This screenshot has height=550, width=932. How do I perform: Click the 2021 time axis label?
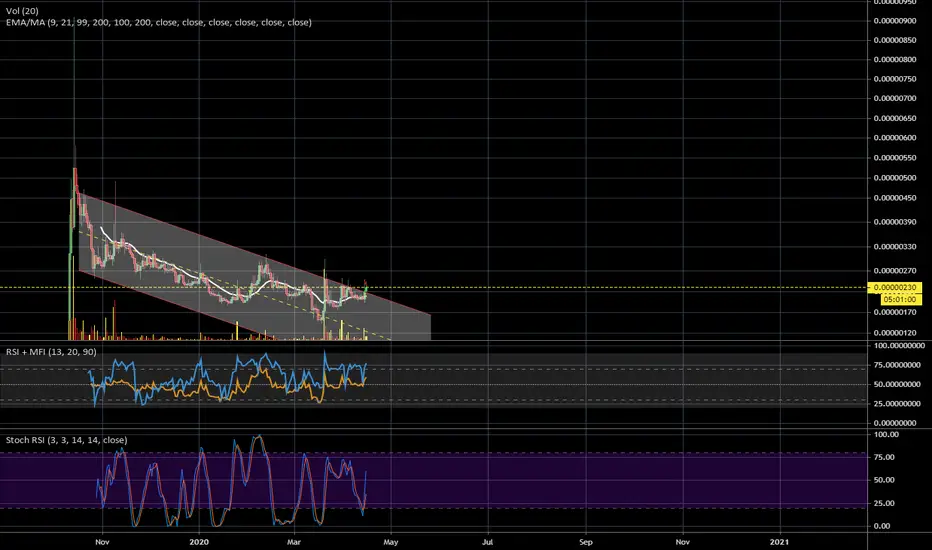pyautogui.click(x=779, y=542)
